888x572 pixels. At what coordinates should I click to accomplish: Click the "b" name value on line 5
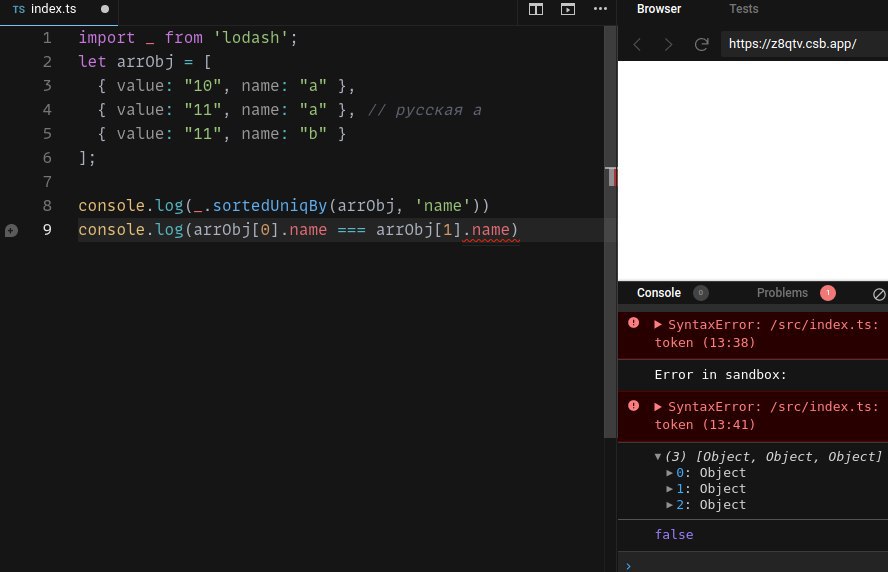(x=313, y=134)
